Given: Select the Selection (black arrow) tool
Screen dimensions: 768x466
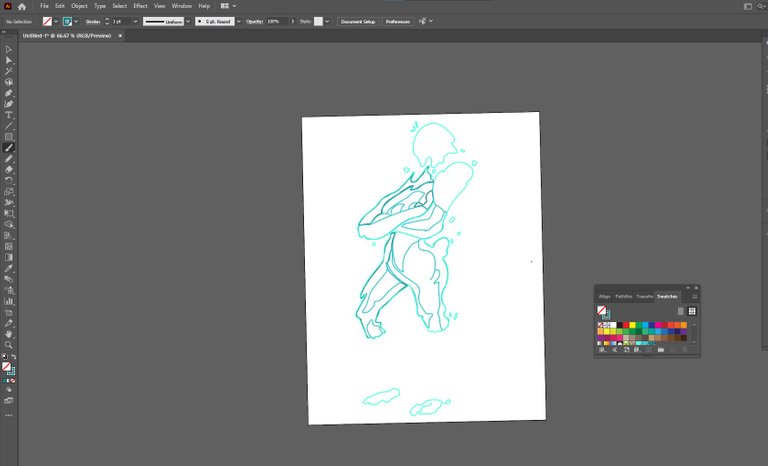Looking at the screenshot, I should (x=8, y=49).
